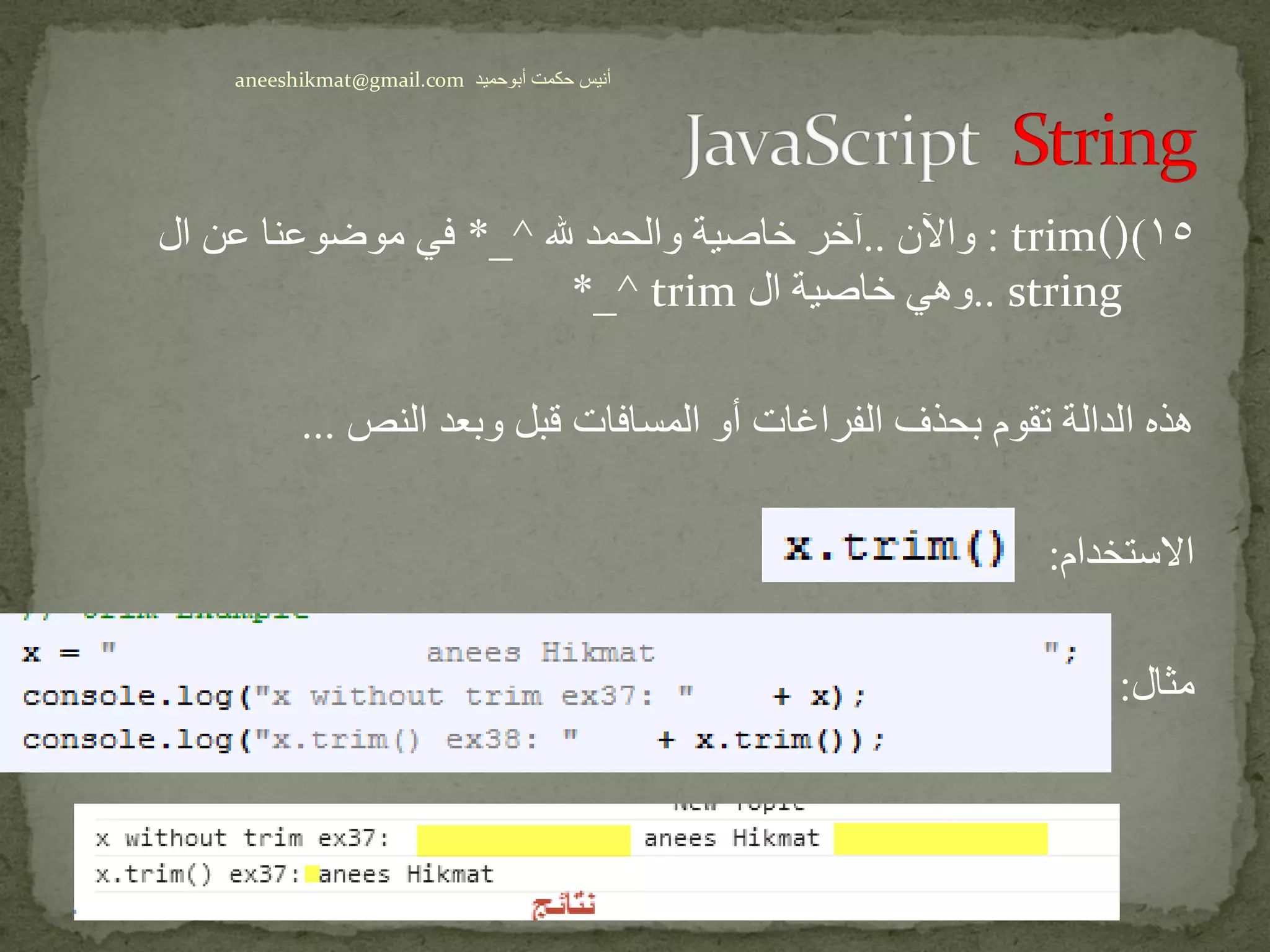Click the 'x without trim ex37:' output line
Viewport: 1270px width, 952px height.
242,839
